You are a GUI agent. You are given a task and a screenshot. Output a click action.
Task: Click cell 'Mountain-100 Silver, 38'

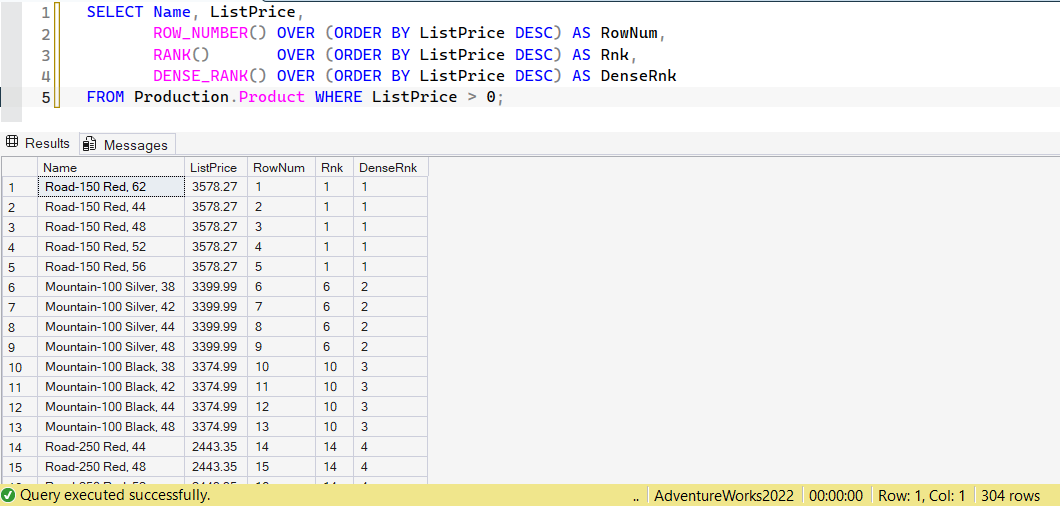pos(111,287)
